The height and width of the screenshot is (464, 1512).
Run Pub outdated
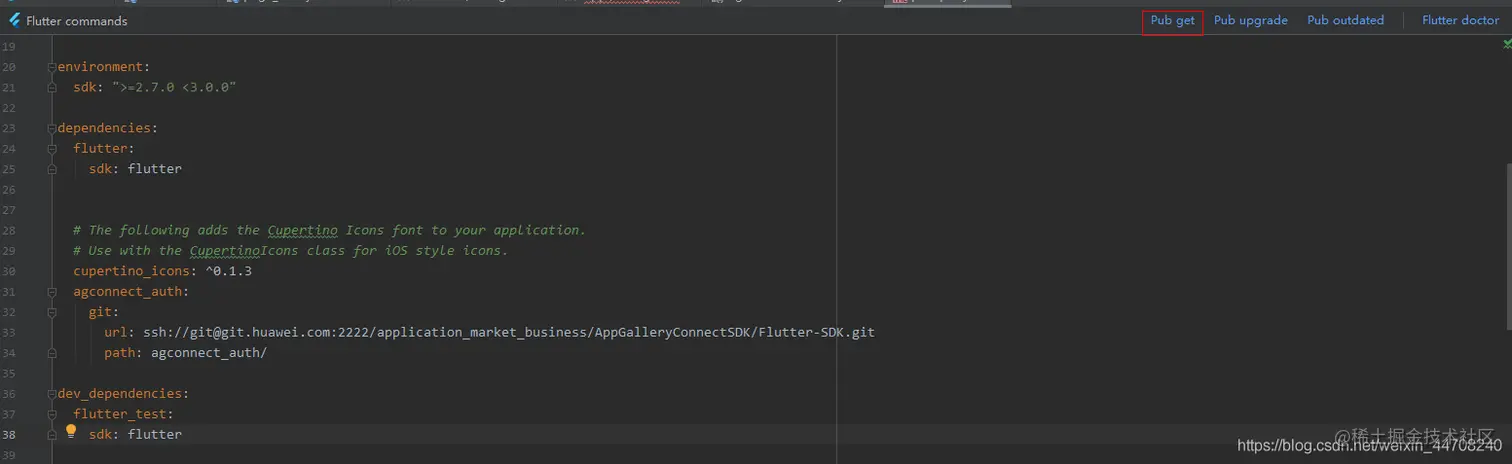(1345, 20)
